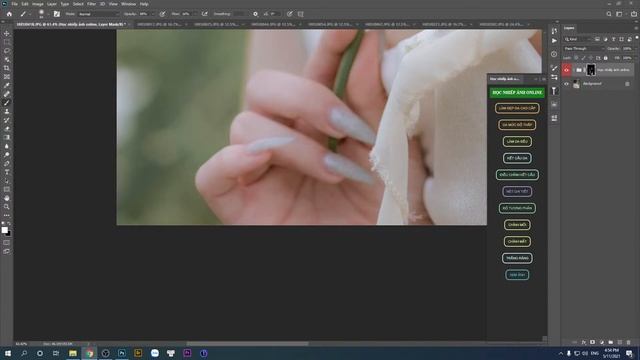640x360 pixels.
Task: Select the Lasso tool
Action: click(7, 51)
